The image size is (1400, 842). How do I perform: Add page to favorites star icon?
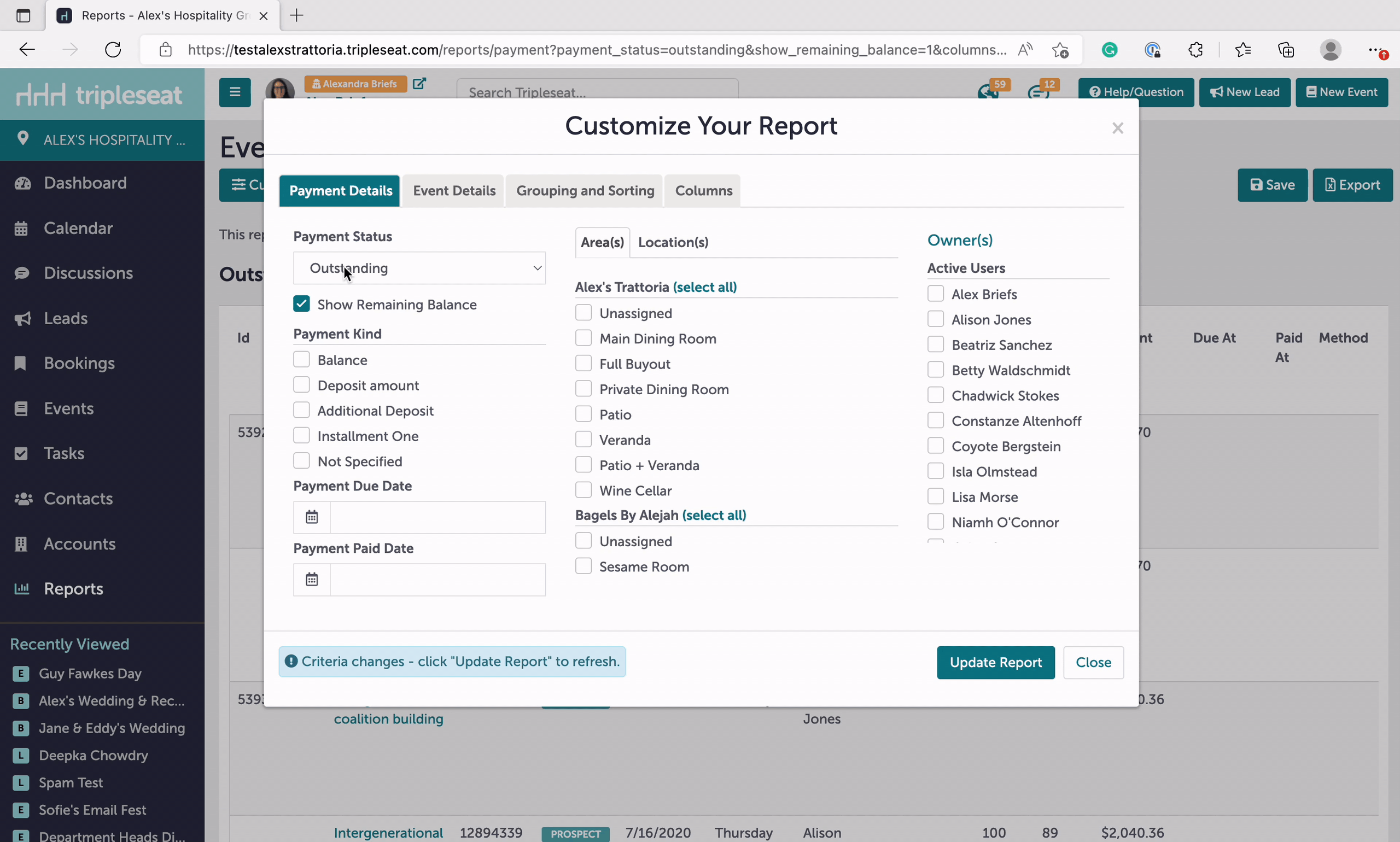(x=1059, y=50)
